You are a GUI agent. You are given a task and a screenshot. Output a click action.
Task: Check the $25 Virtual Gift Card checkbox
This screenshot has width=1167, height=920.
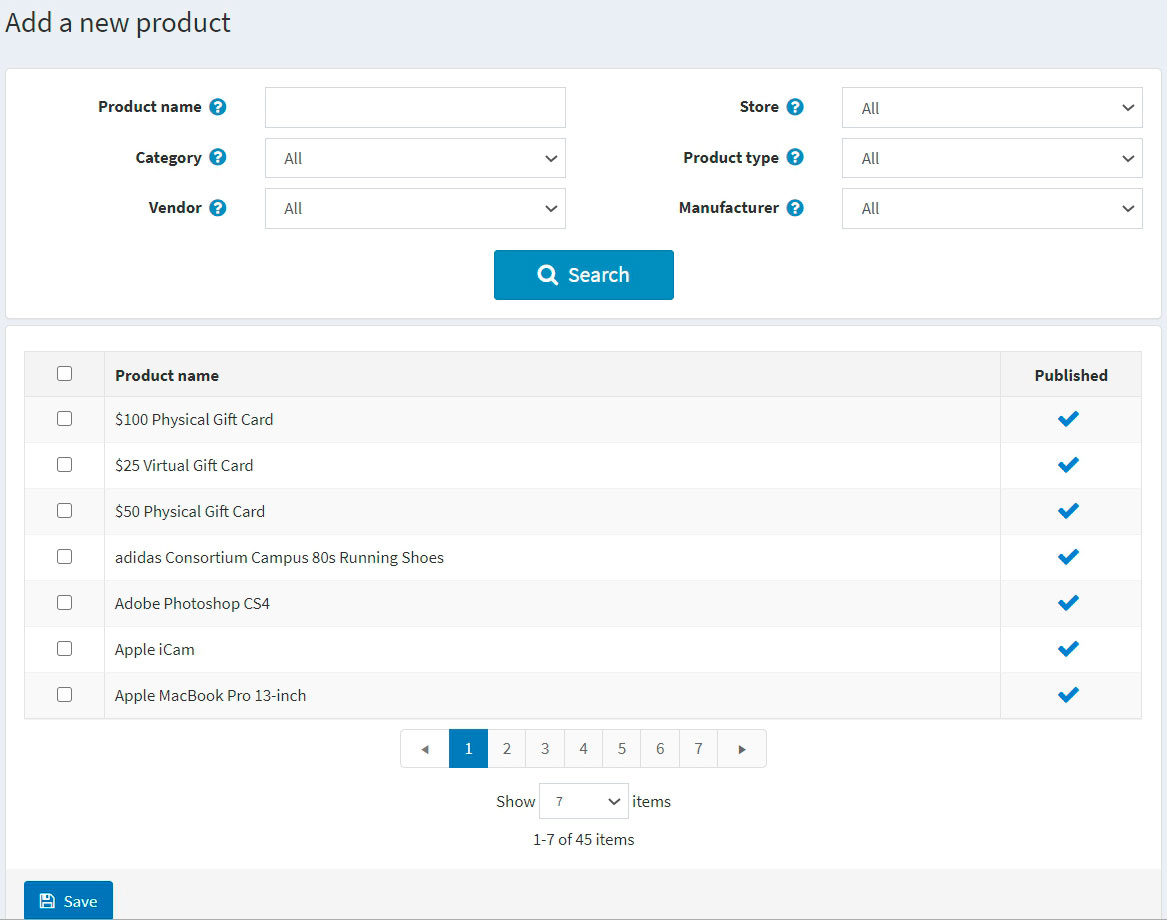point(65,465)
